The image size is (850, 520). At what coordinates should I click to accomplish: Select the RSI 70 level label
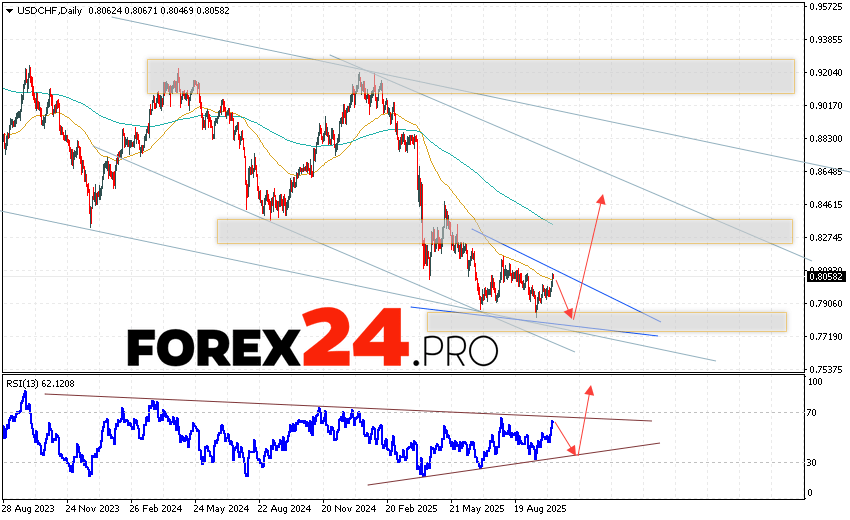(x=816, y=412)
